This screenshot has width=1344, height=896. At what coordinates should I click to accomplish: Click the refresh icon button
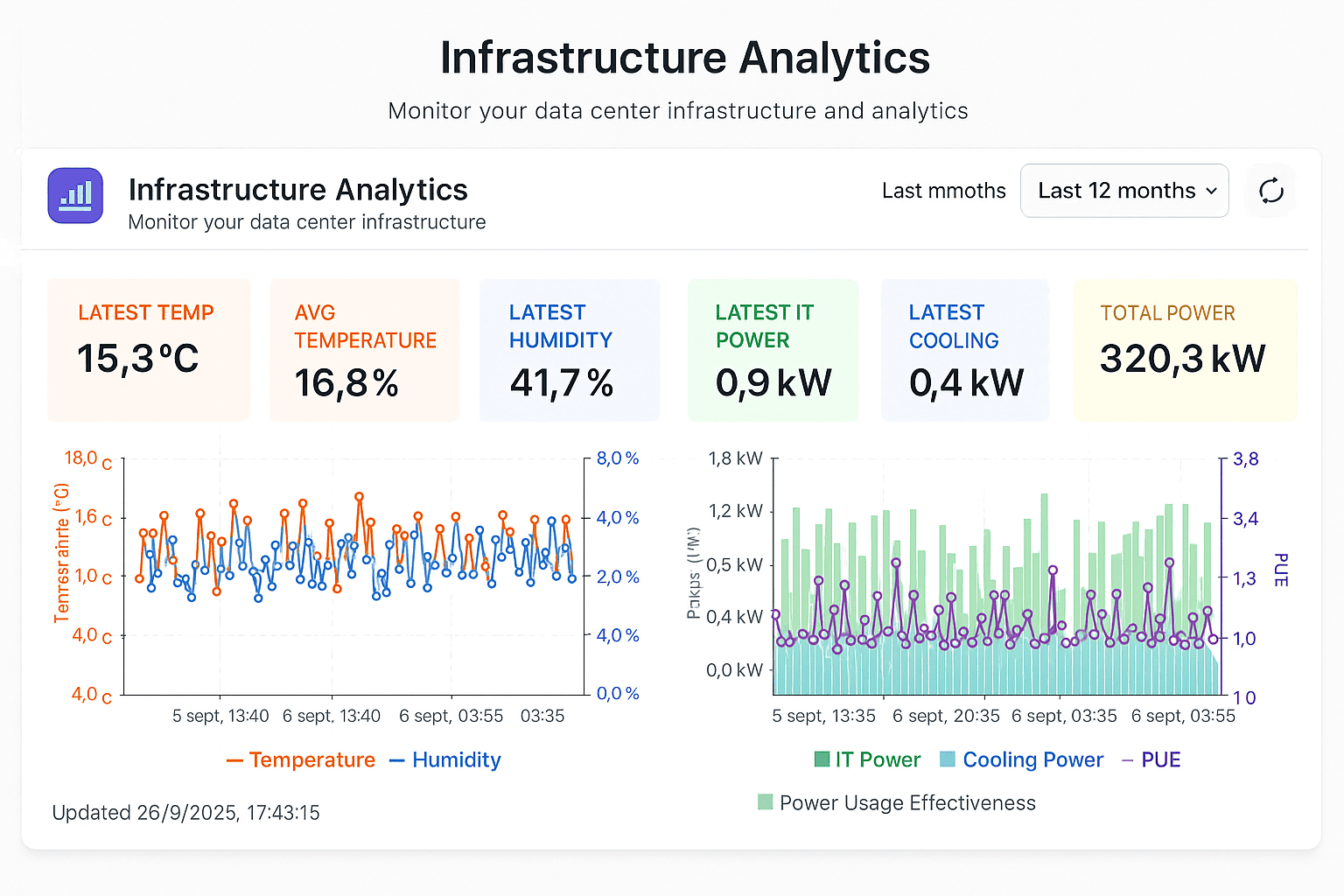[x=1270, y=191]
